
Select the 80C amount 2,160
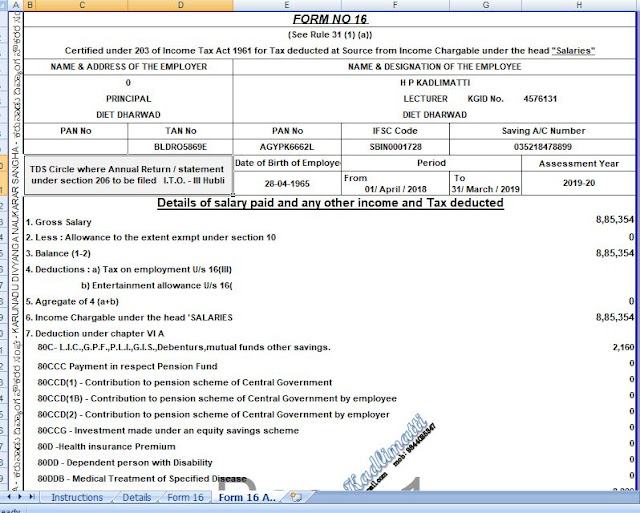[623, 347]
